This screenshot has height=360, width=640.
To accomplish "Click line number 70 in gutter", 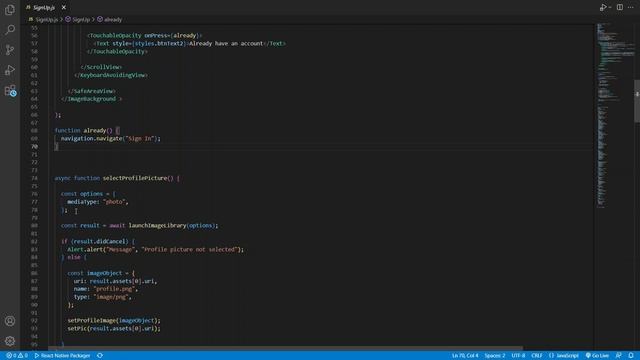I will click(35, 146).
